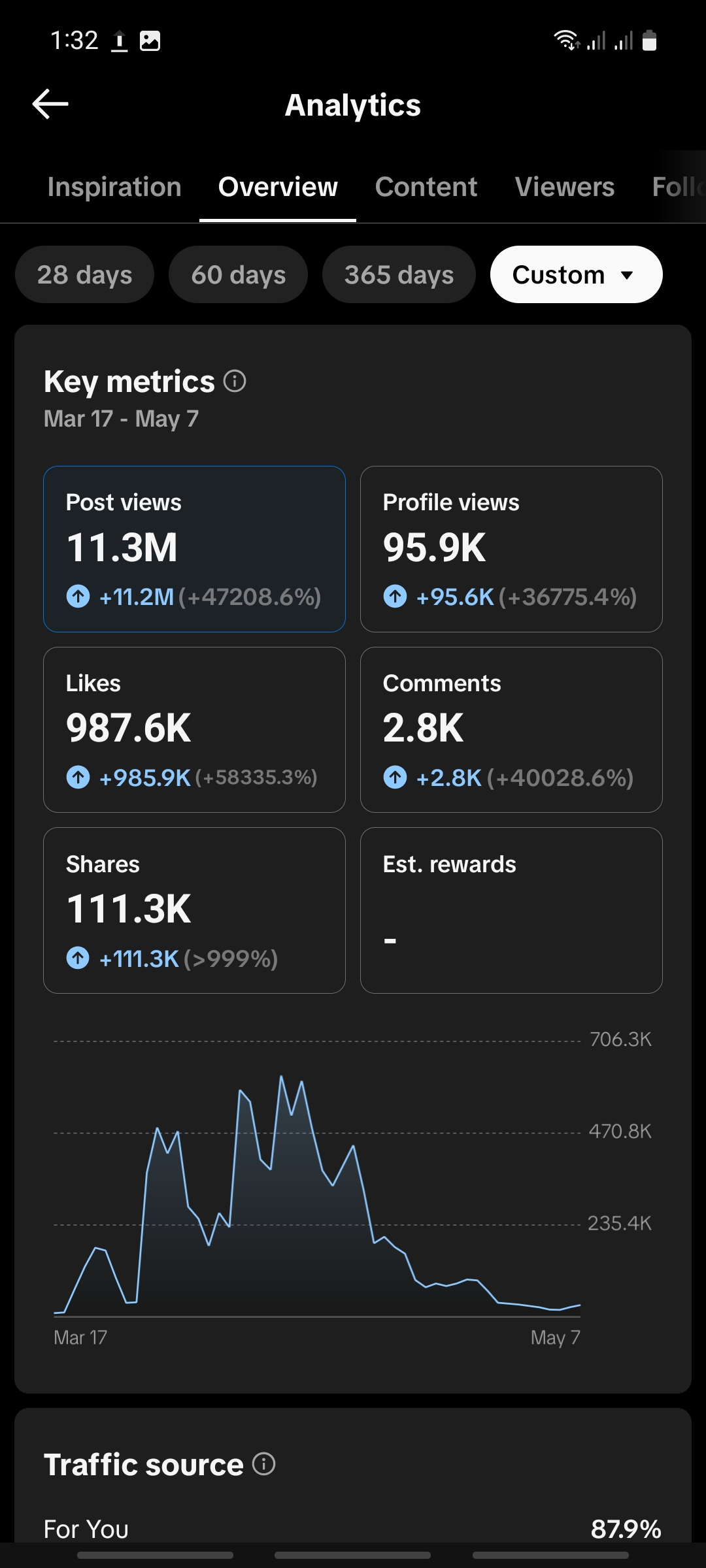This screenshot has height=1568, width=706.
Task: Tap the chart's highest peak
Action: pos(281,1077)
